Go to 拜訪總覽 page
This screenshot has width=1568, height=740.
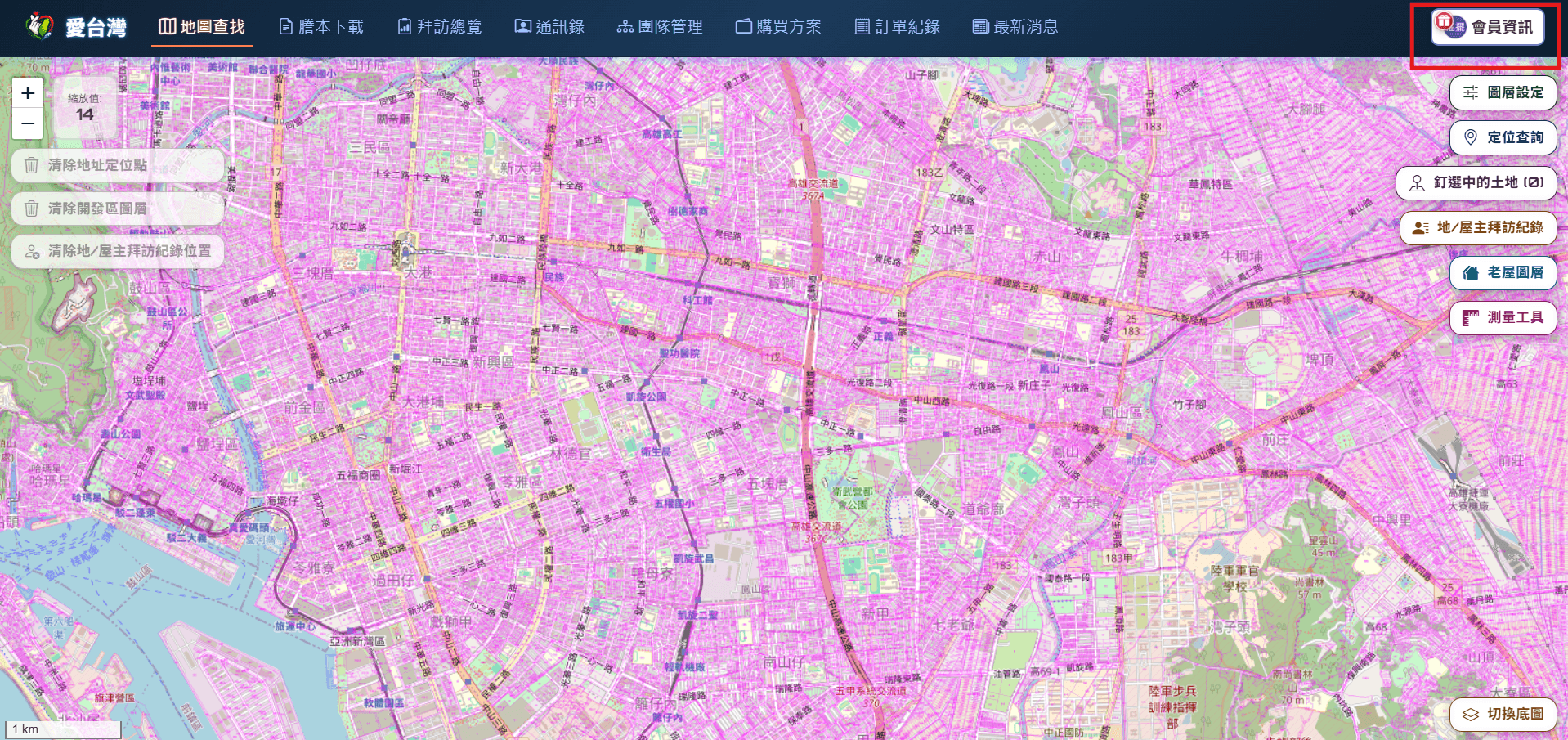click(x=440, y=27)
